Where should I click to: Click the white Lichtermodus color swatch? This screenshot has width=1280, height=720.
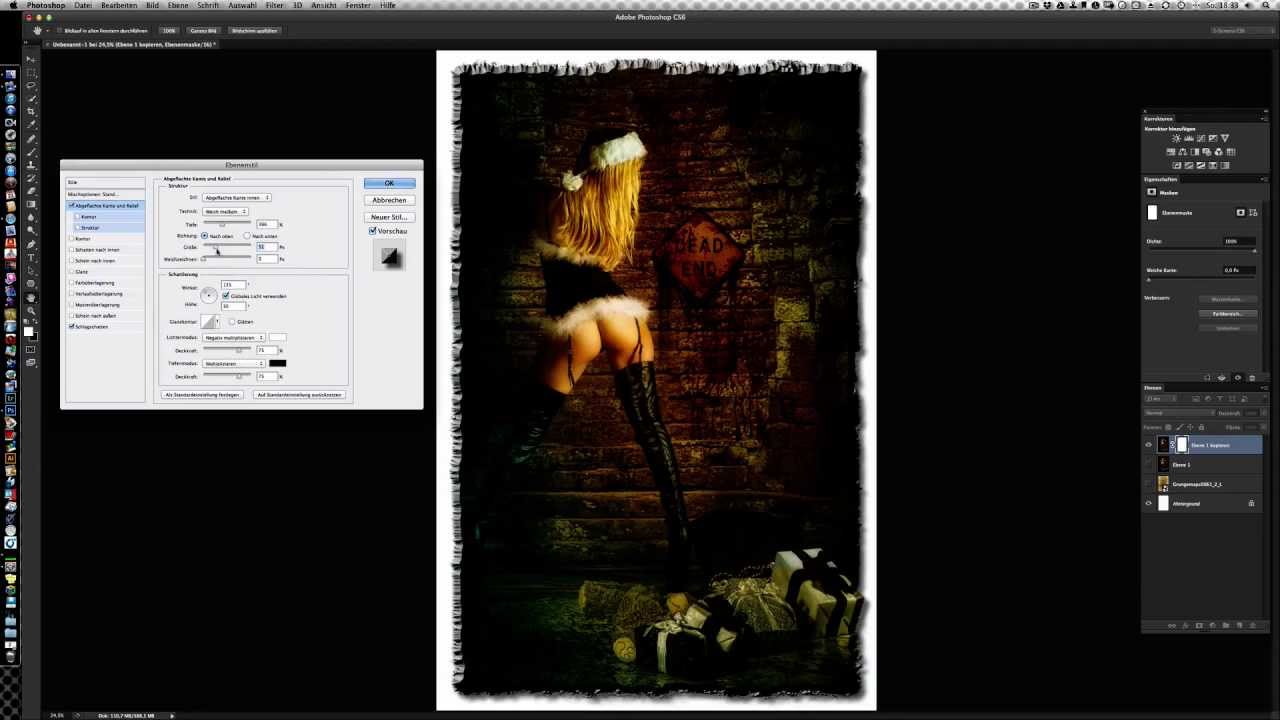(x=277, y=337)
